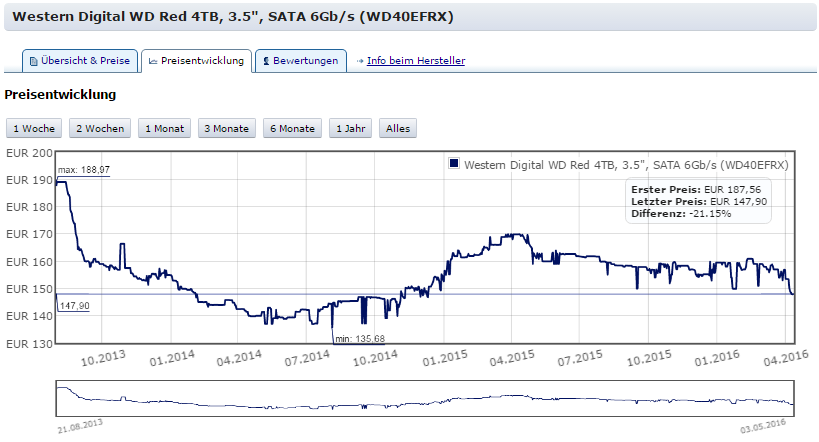Show price history for 1 Woche

(34, 129)
